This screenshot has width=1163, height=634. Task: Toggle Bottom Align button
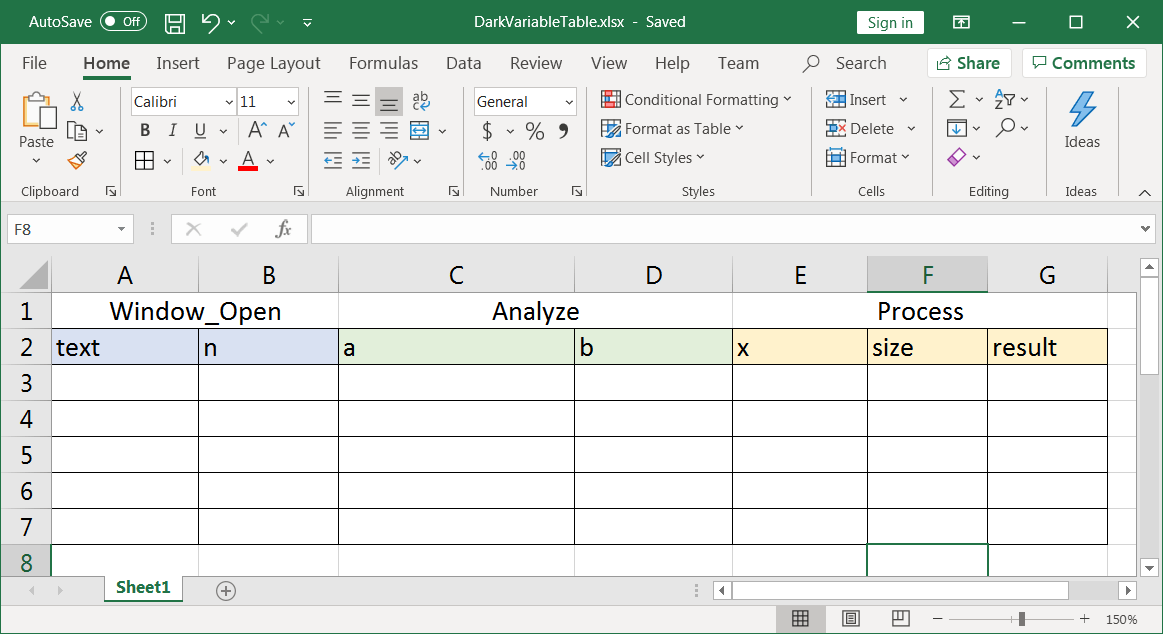point(389,101)
